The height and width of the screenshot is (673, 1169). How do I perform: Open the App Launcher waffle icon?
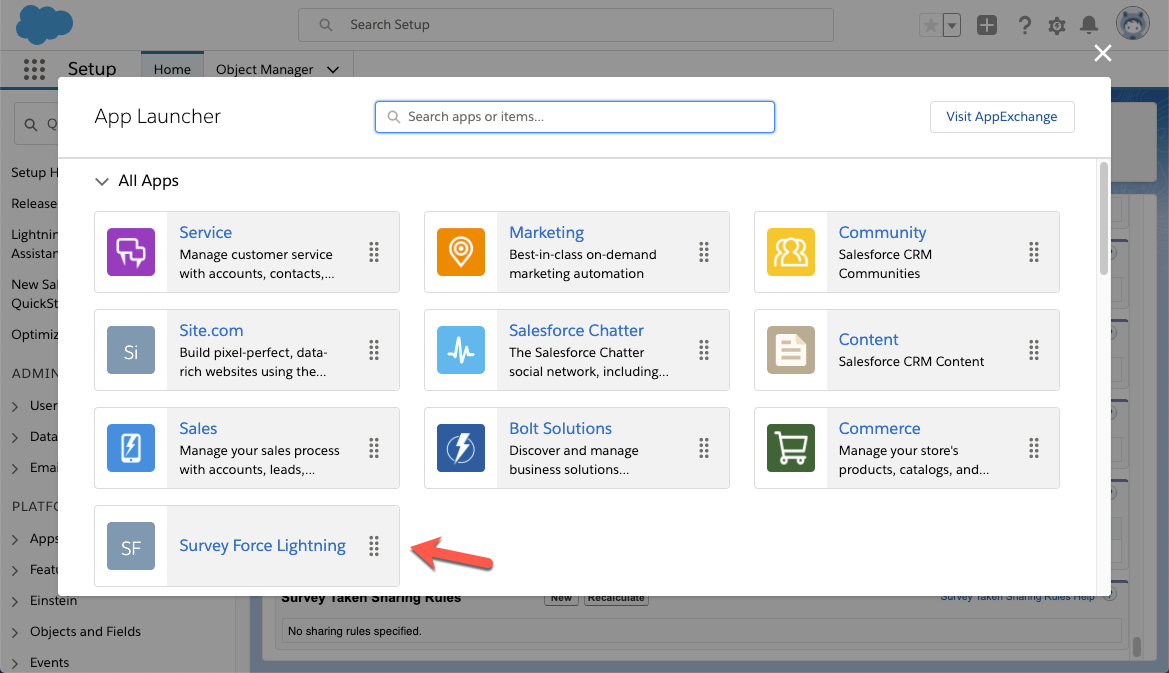(x=34, y=69)
